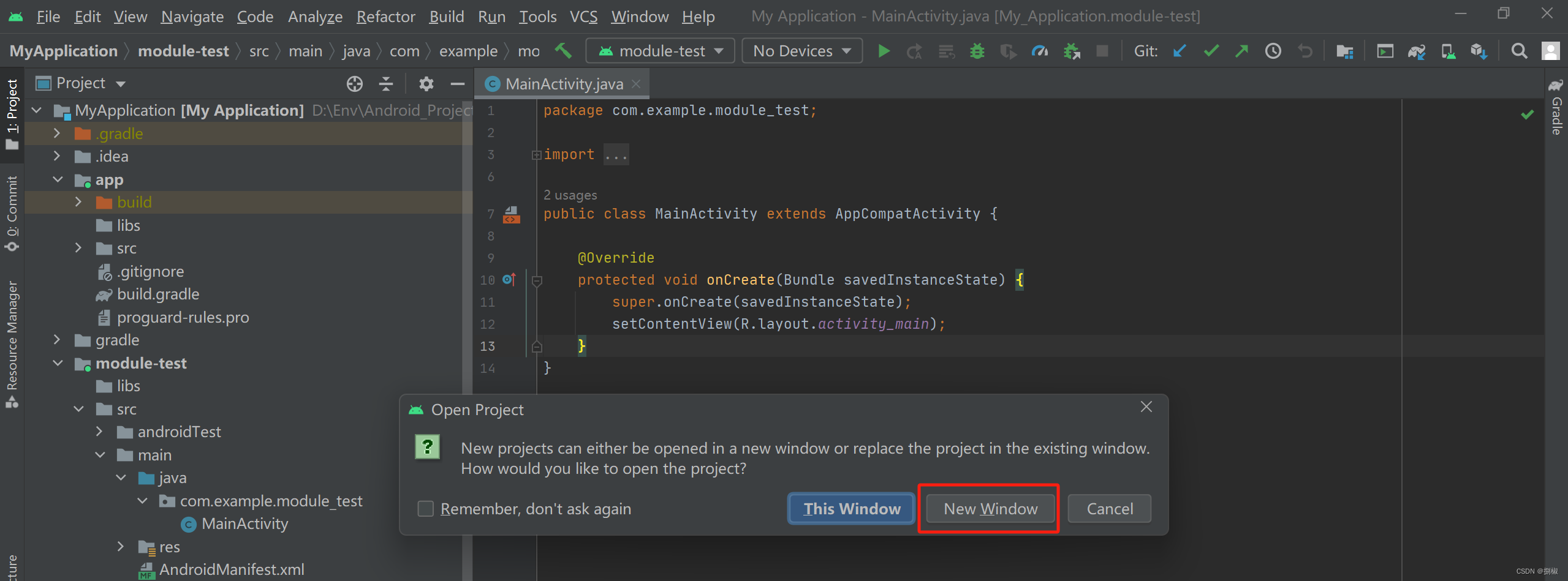Hide the Project panel with minus icon
This screenshot has width=1568, height=581.
pos(457,84)
